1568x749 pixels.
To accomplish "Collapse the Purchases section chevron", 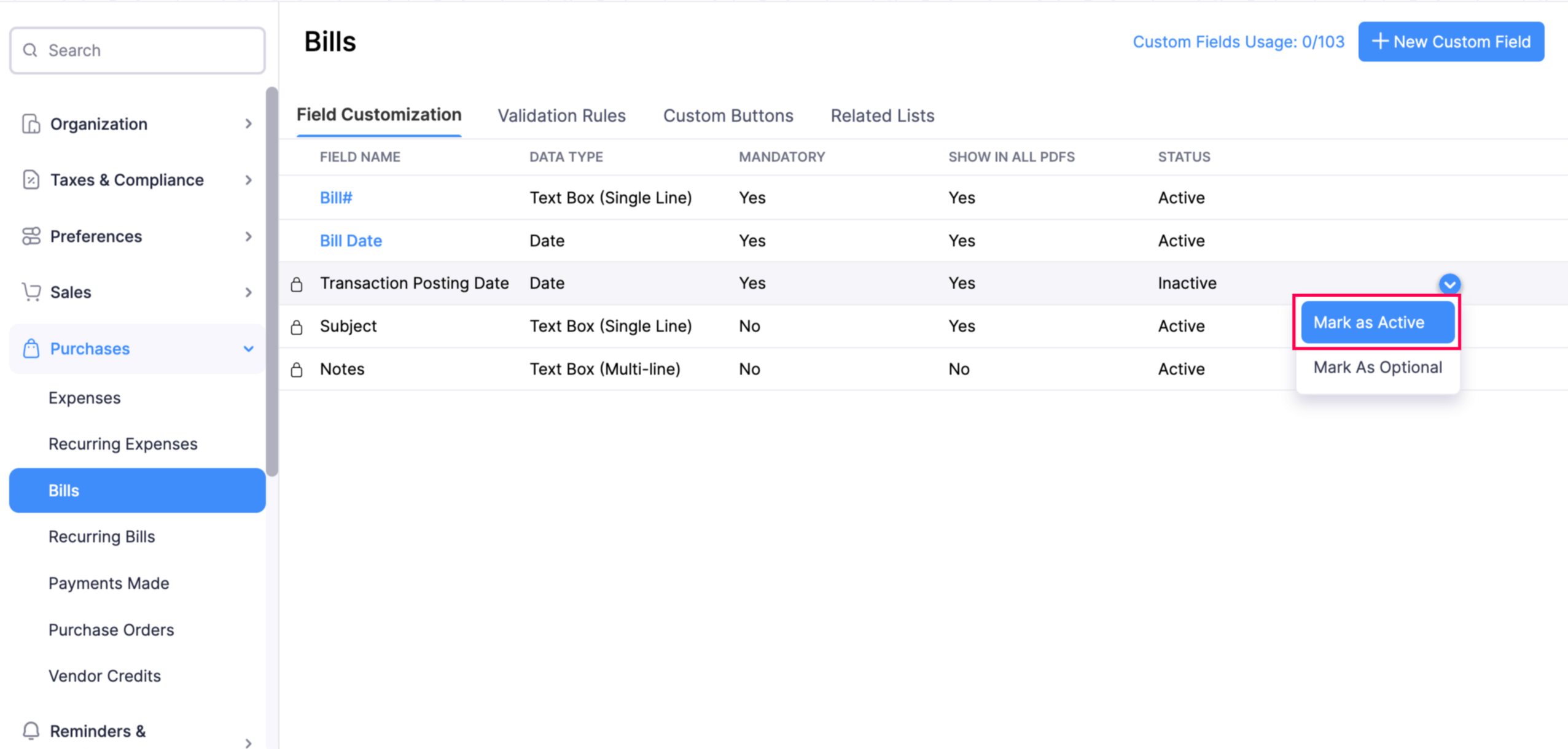I will click(248, 349).
